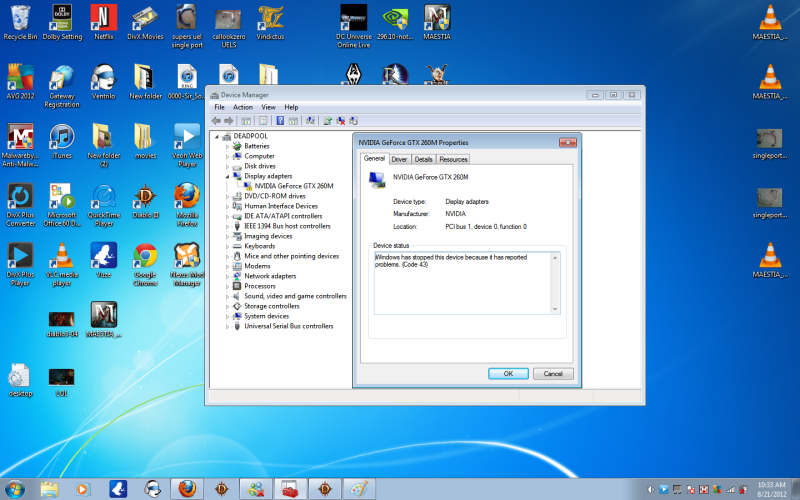Click the Disable device icon right of Uninstall

[x=353, y=121]
